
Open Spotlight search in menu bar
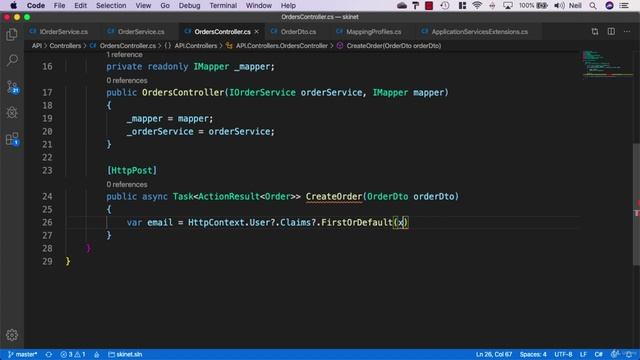point(593,6)
